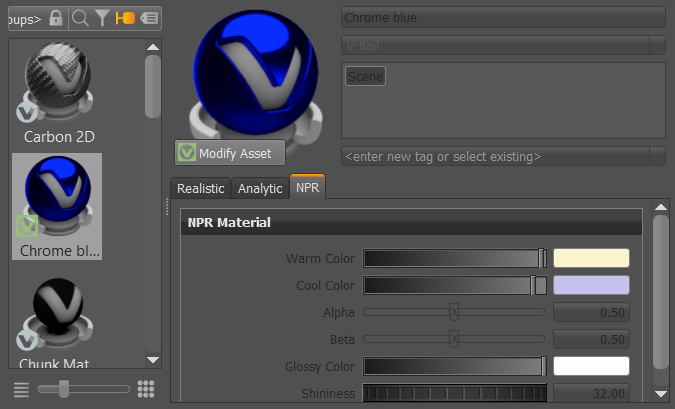Open the Warm Color yellow swatch

[x=591, y=258]
